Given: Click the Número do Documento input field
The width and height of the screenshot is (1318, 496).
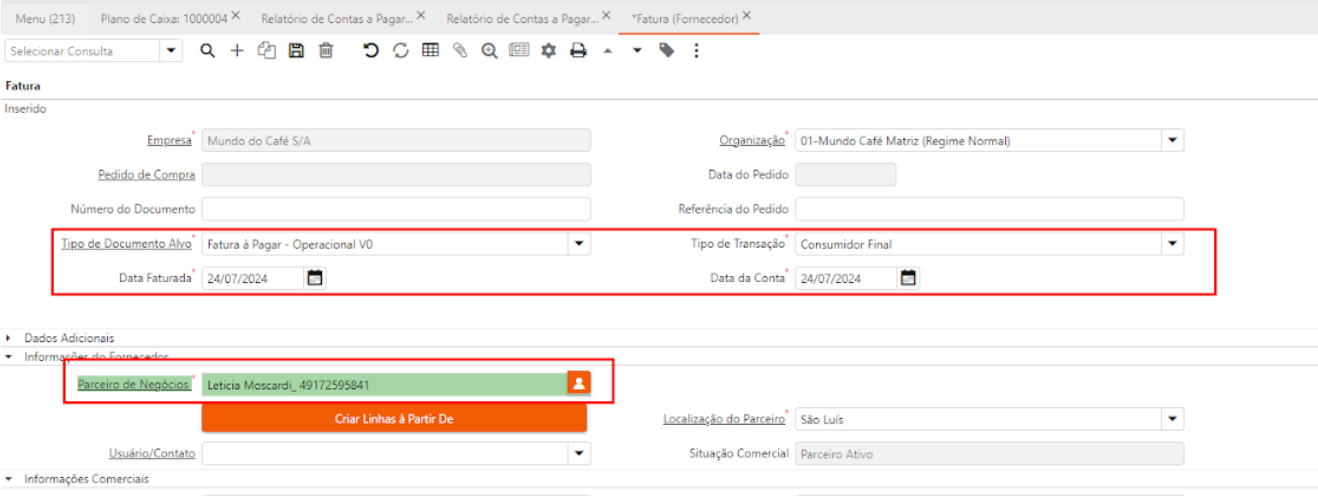Looking at the screenshot, I should click(396, 209).
